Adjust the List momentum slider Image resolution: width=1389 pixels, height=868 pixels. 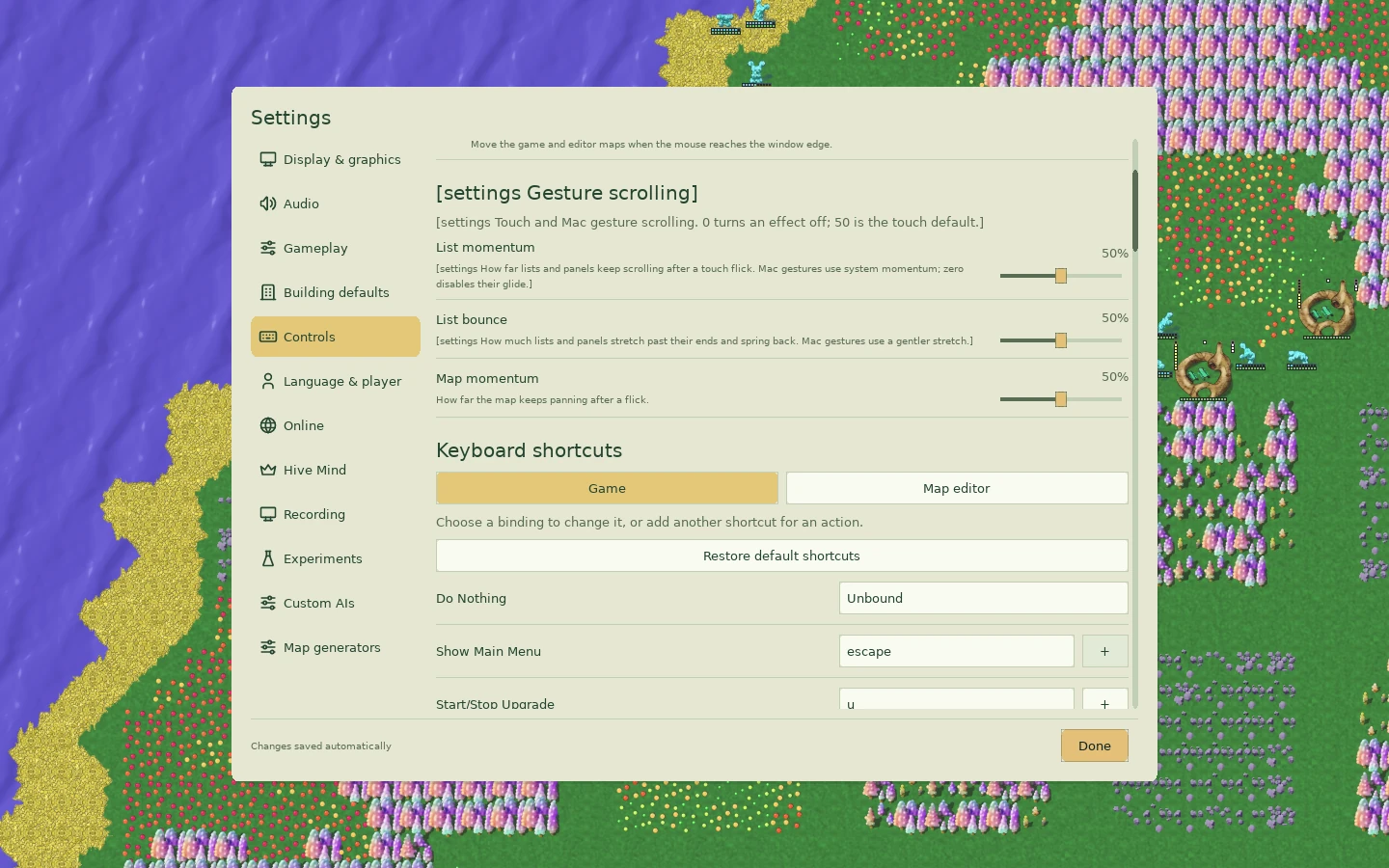pos(1061,276)
